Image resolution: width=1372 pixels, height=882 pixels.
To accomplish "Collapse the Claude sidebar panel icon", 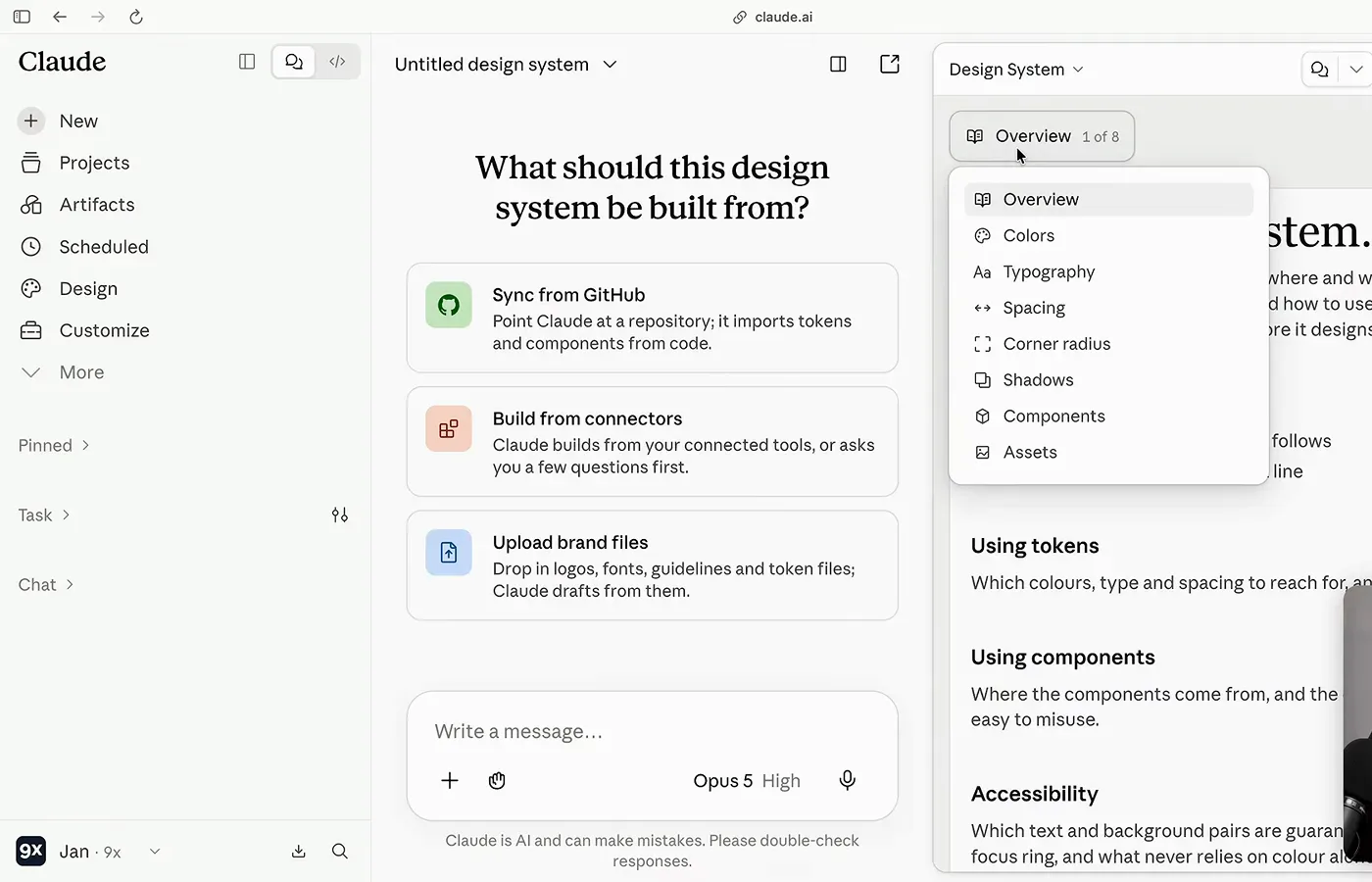I will pos(247,62).
